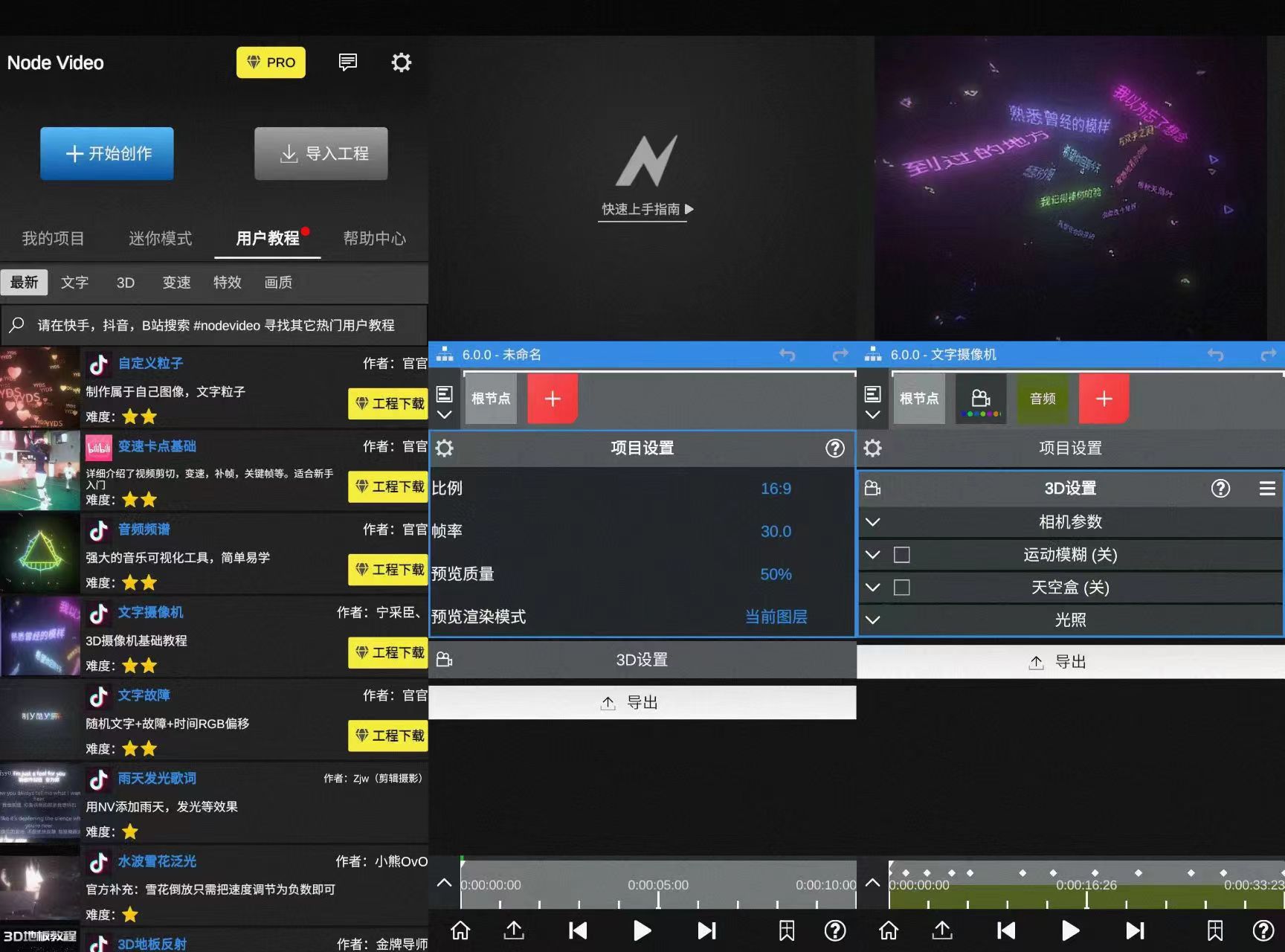Image resolution: width=1285 pixels, height=952 pixels.
Task: Switch to 迷你模式 tab
Action: coord(160,238)
